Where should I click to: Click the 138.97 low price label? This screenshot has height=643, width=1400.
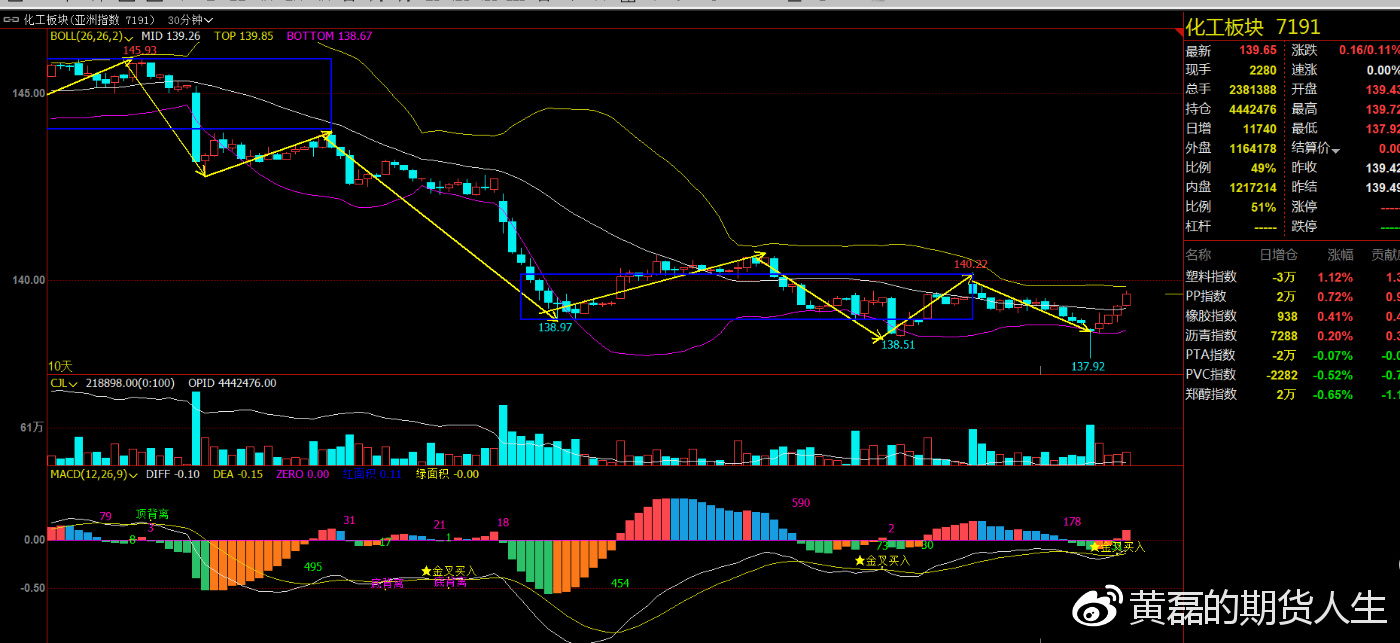pos(555,327)
